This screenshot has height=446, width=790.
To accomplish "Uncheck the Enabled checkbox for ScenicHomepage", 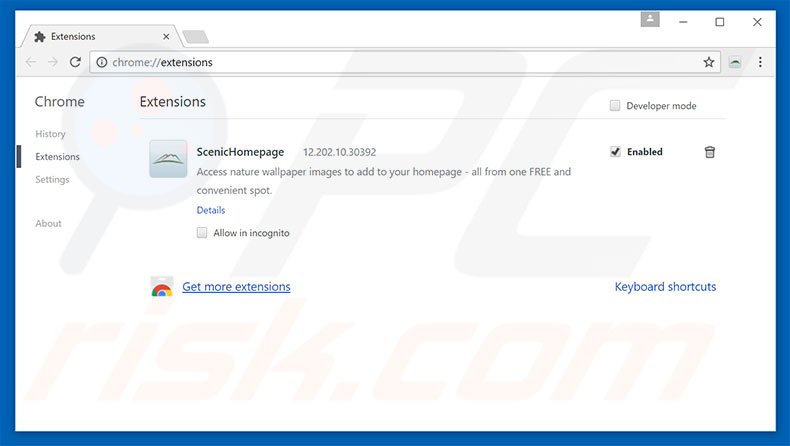I will click(615, 152).
